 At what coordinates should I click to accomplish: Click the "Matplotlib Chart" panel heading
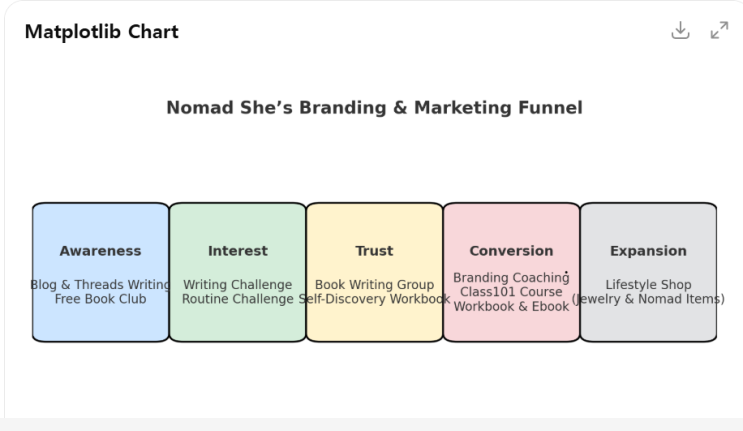[x=101, y=32]
